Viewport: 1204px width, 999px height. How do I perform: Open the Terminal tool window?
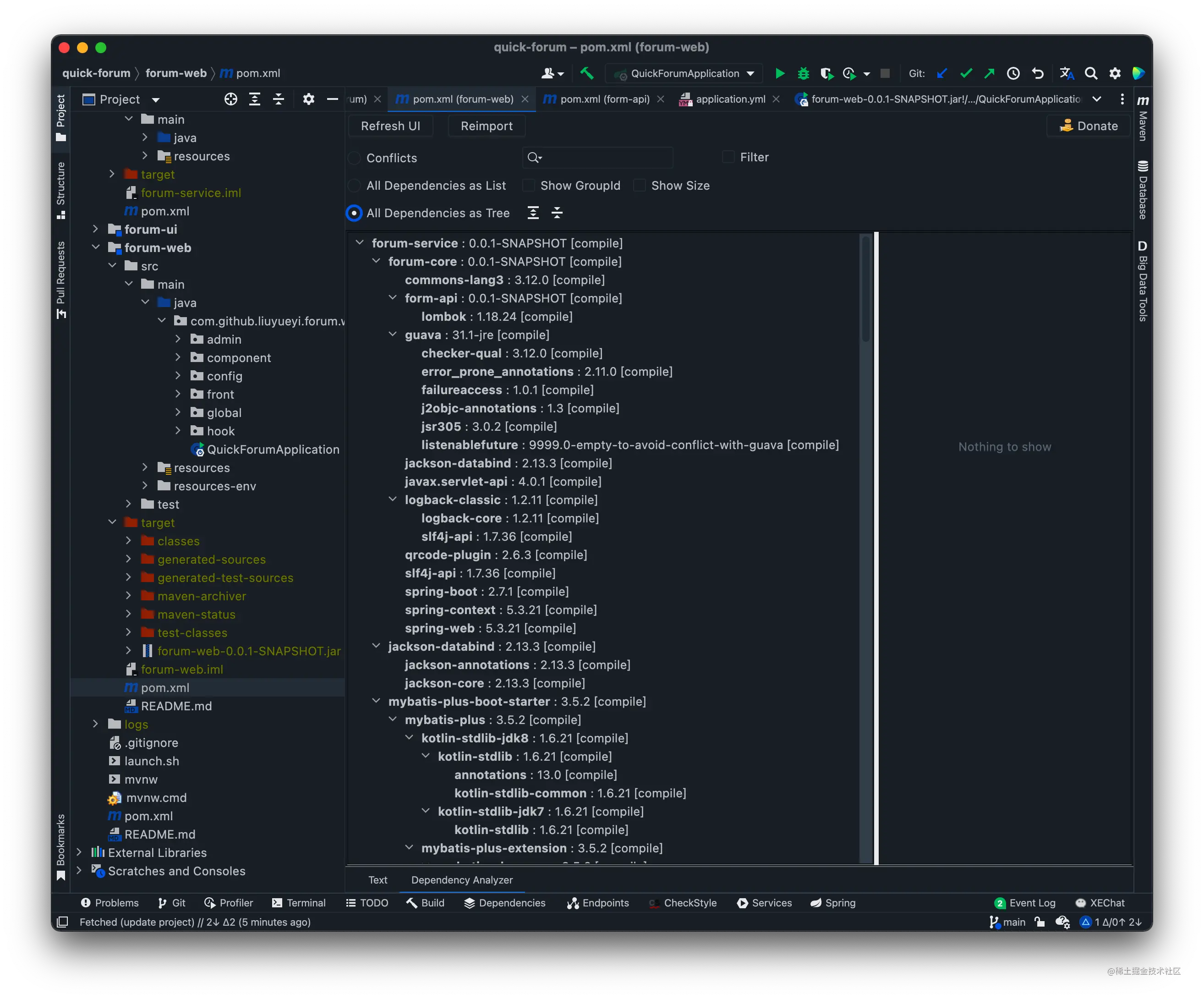[299, 903]
